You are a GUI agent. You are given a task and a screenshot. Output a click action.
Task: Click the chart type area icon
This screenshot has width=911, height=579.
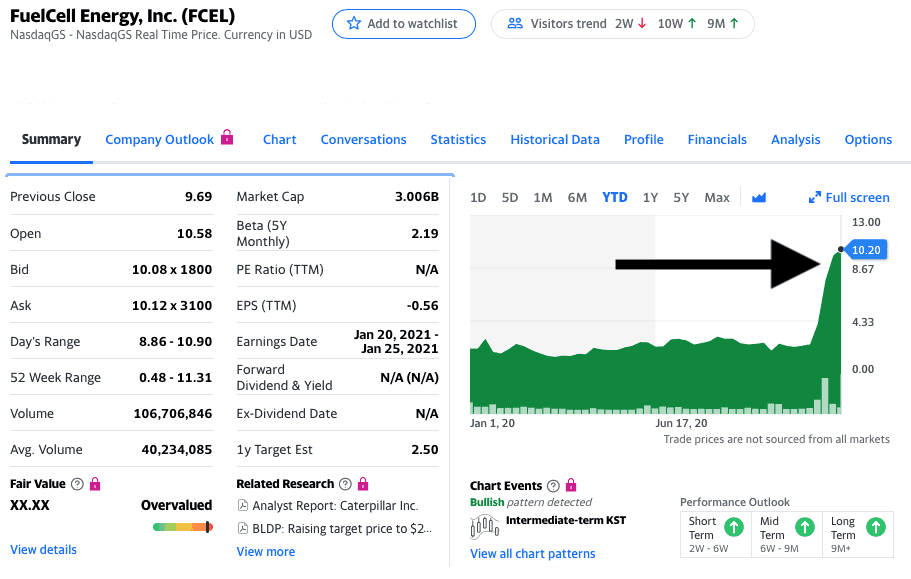758,198
